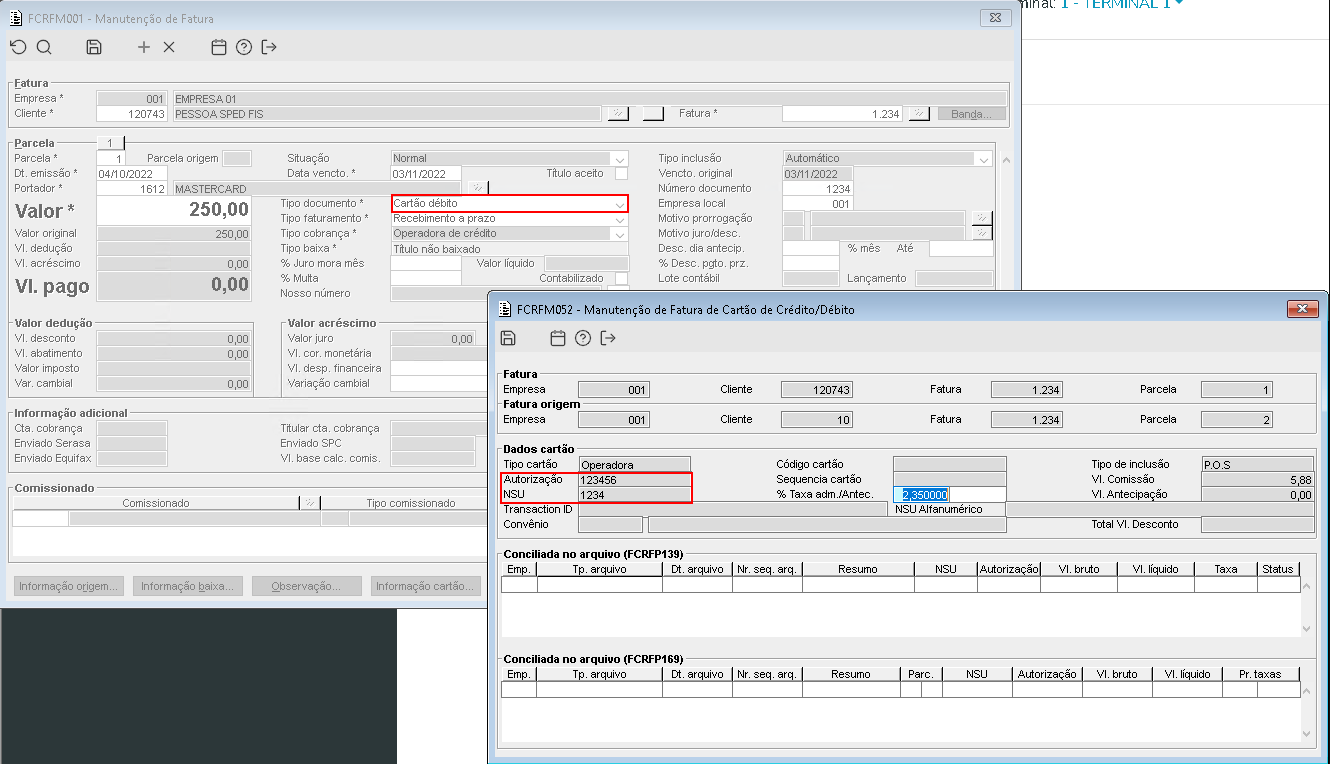The image size is (1330, 764).
Task: Open the Observação... button
Action: (308, 587)
